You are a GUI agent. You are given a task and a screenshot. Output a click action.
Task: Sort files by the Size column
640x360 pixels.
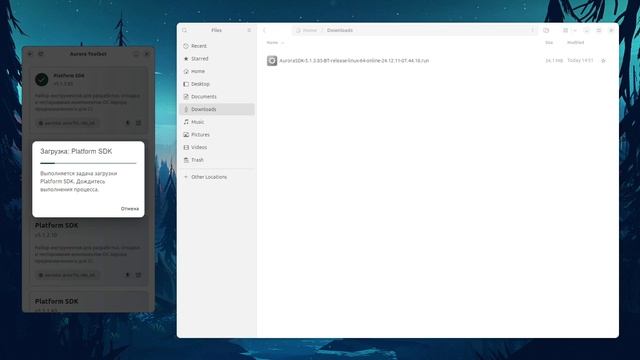click(x=549, y=42)
